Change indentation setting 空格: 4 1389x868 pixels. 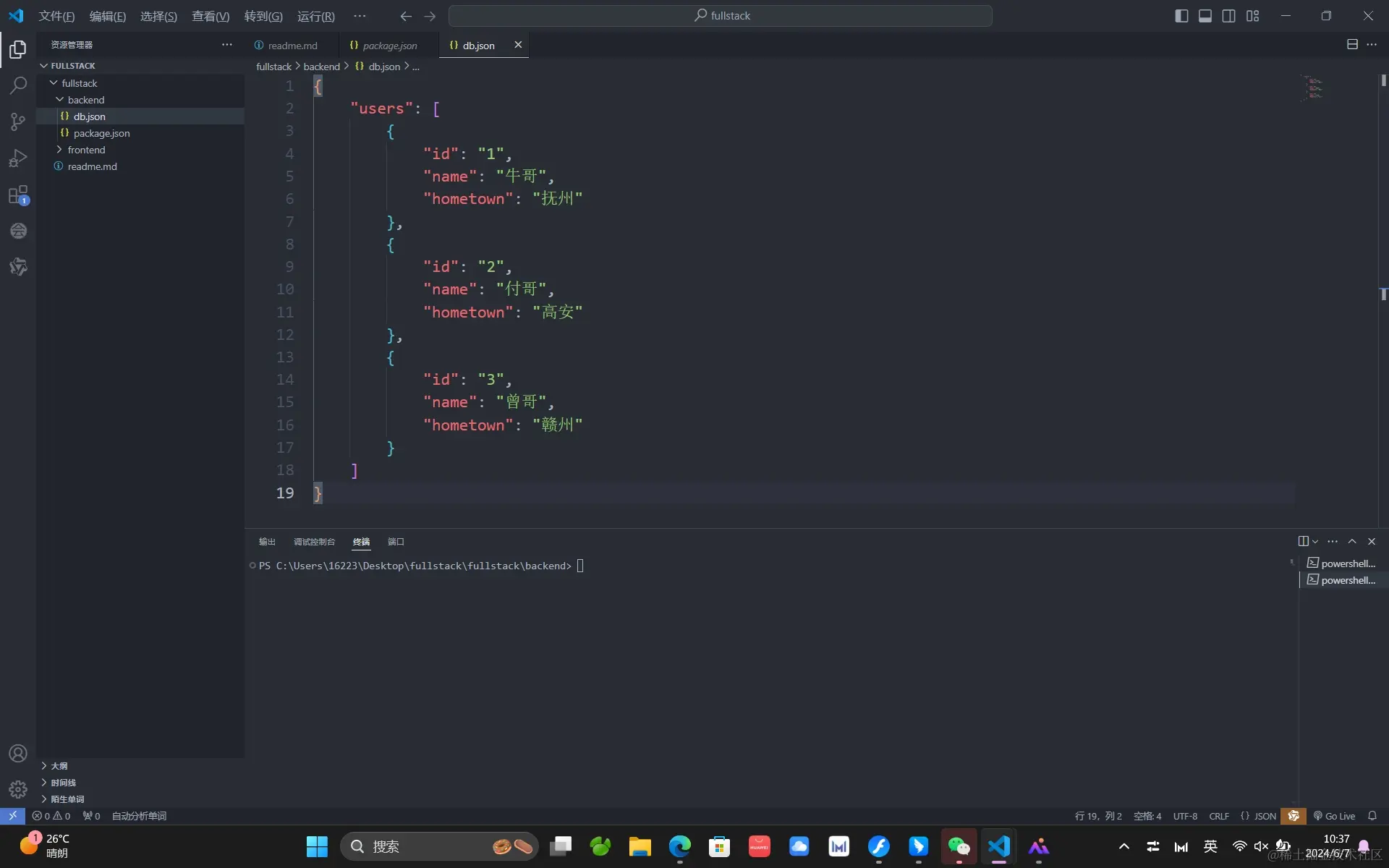(x=1147, y=816)
